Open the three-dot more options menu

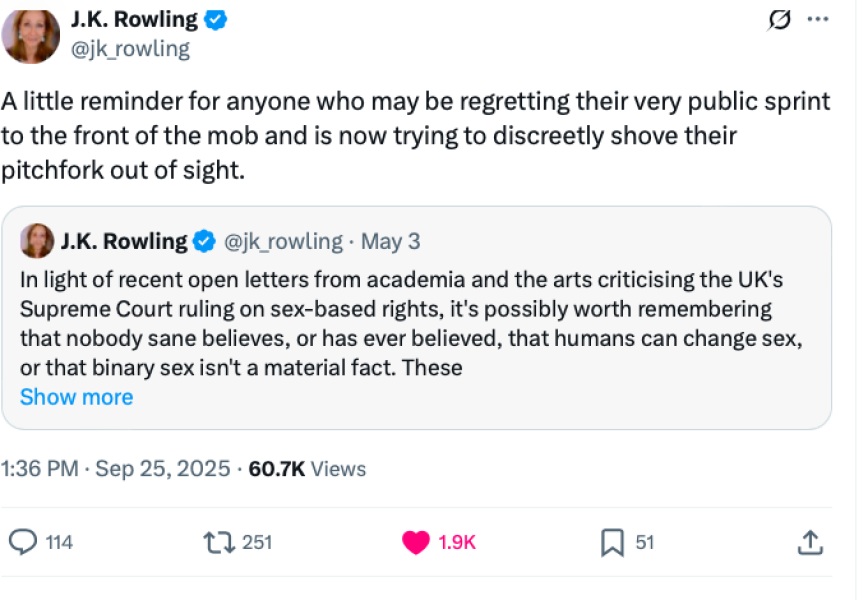click(x=817, y=19)
